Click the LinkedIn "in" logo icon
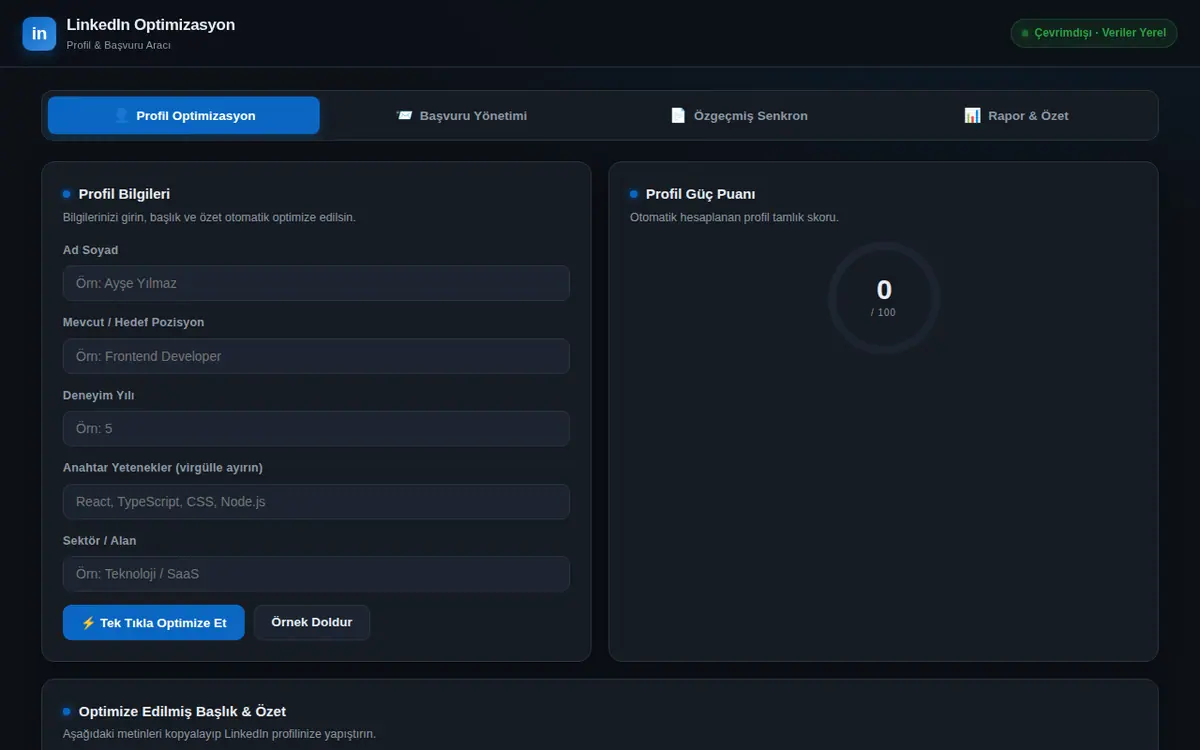Viewport: 1200px width, 750px height. coord(39,33)
